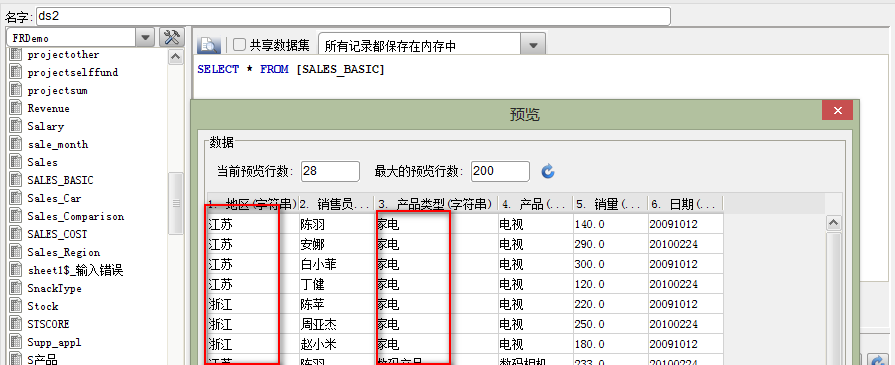Click the Stock table icon

(x=16, y=306)
